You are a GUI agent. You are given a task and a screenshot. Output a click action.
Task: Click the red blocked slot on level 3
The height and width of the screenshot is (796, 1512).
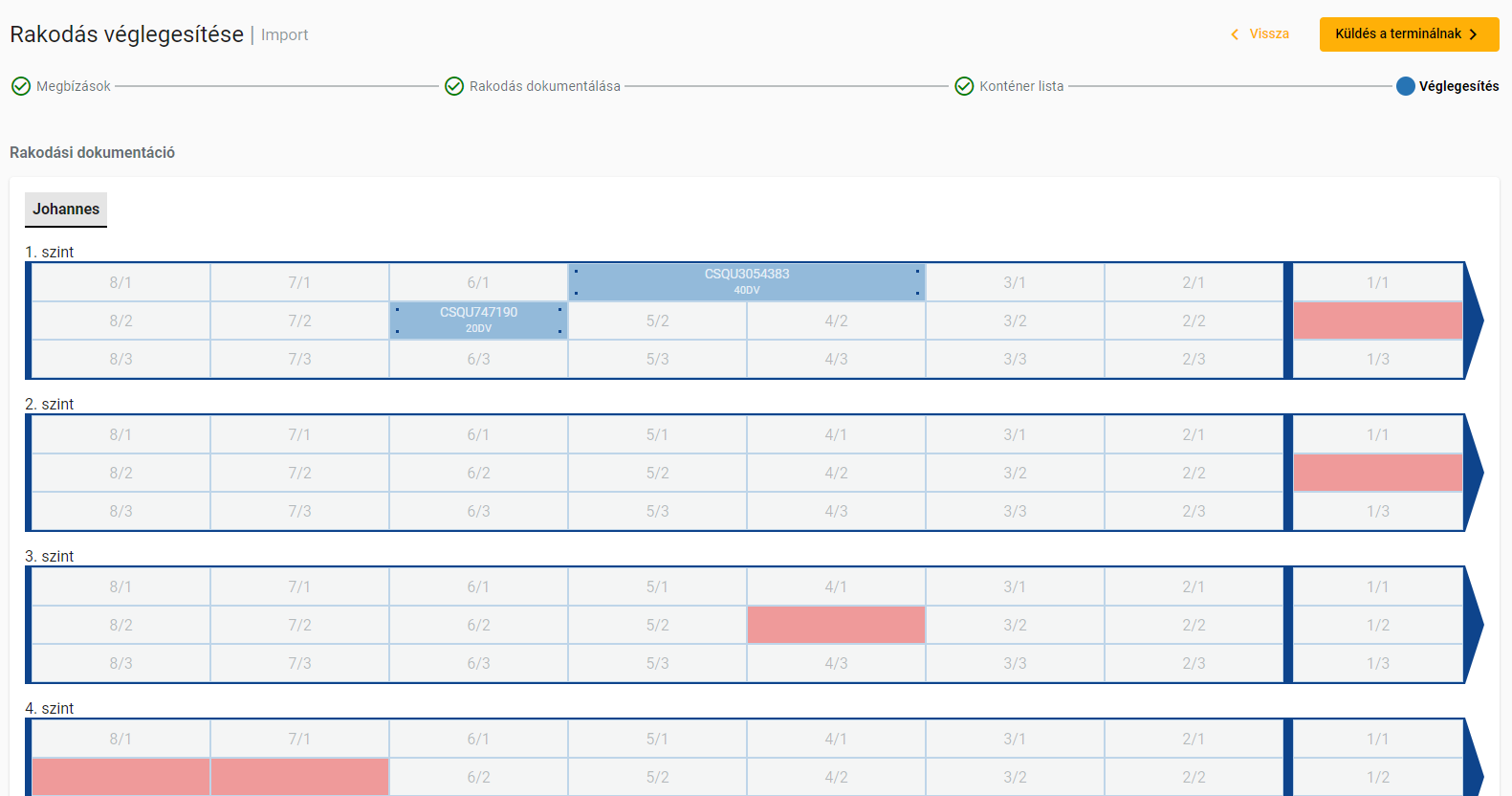[x=836, y=625]
